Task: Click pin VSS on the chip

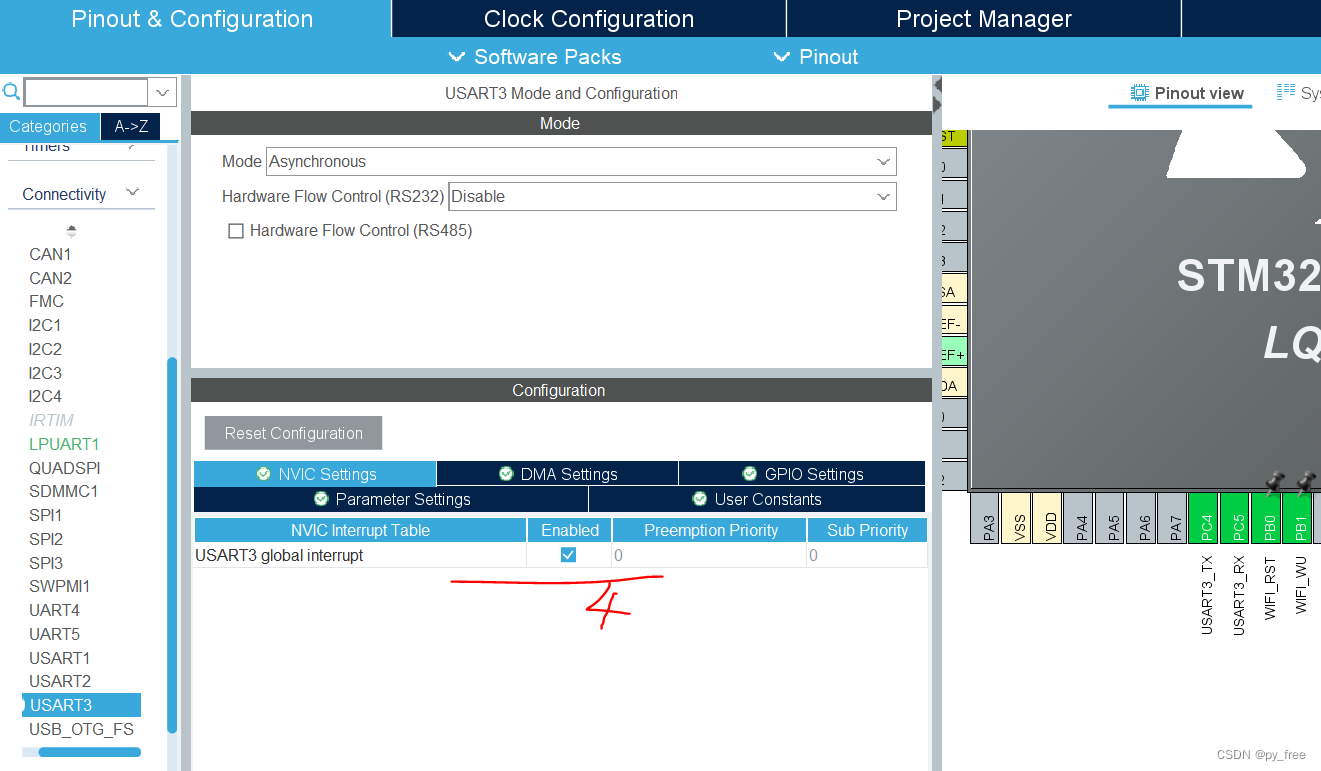Action: pos(1017,519)
